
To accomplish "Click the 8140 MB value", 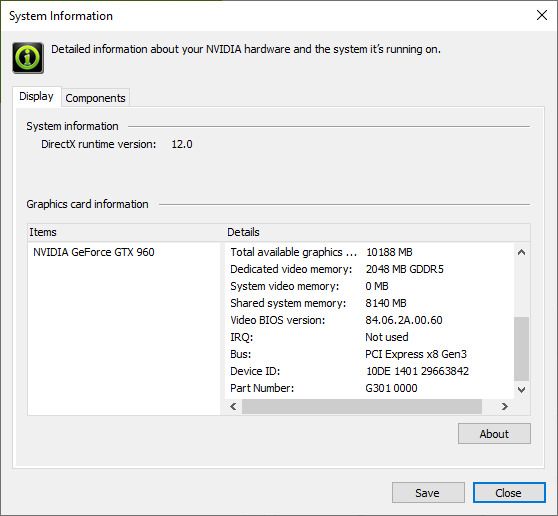I will pyautogui.click(x=386, y=303).
